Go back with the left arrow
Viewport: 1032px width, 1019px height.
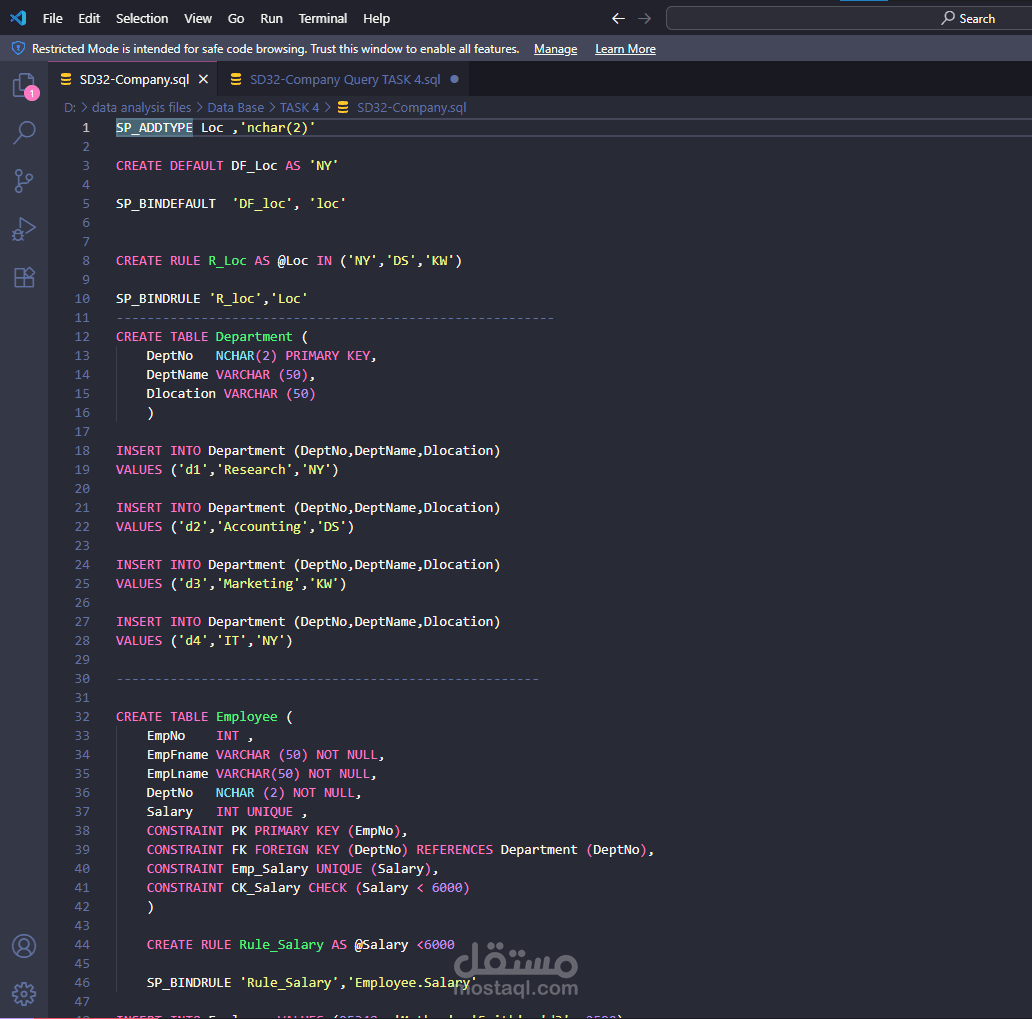pyautogui.click(x=618, y=18)
